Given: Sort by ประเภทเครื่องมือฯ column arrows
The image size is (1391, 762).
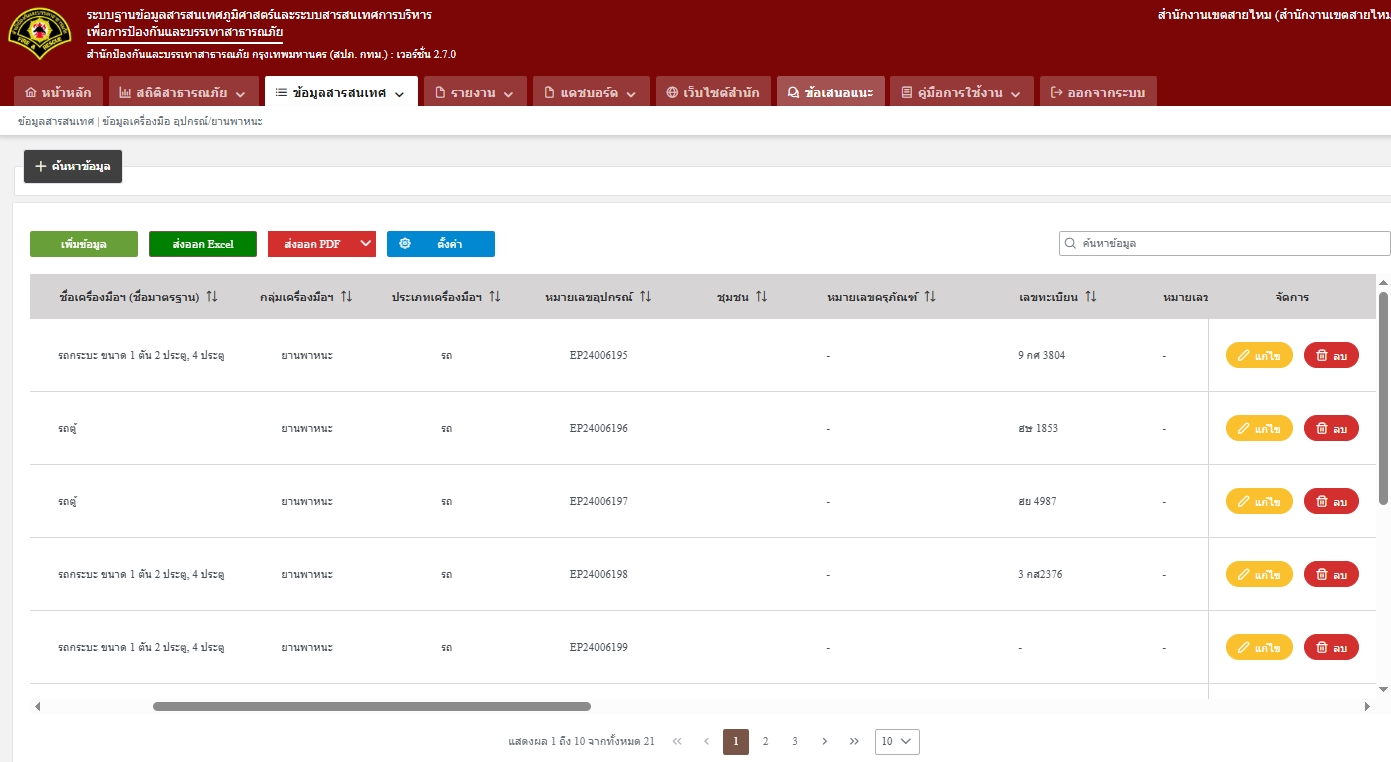Looking at the screenshot, I should point(494,297).
